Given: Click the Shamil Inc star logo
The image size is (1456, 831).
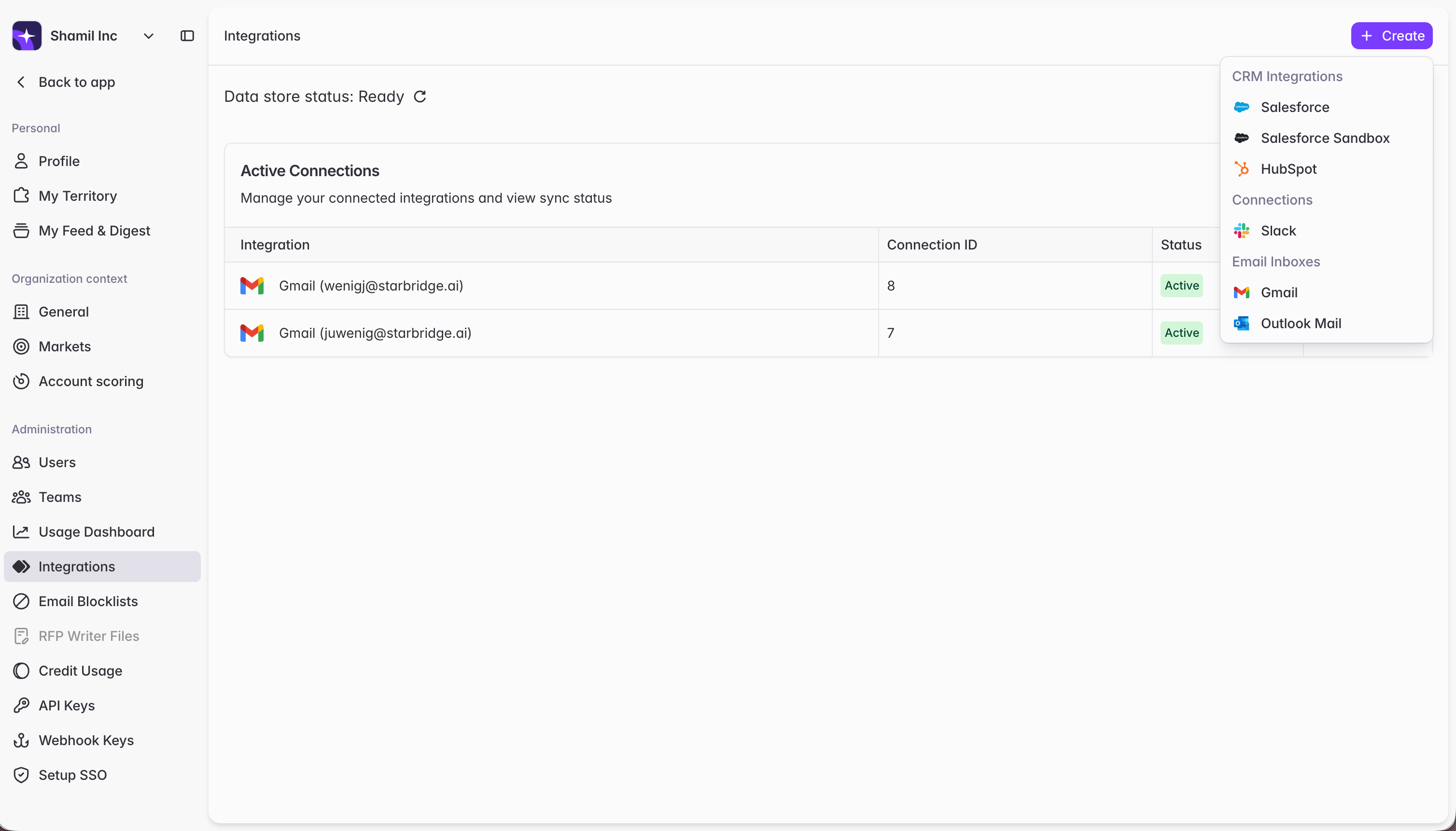Looking at the screenshot, I should 26,35.
